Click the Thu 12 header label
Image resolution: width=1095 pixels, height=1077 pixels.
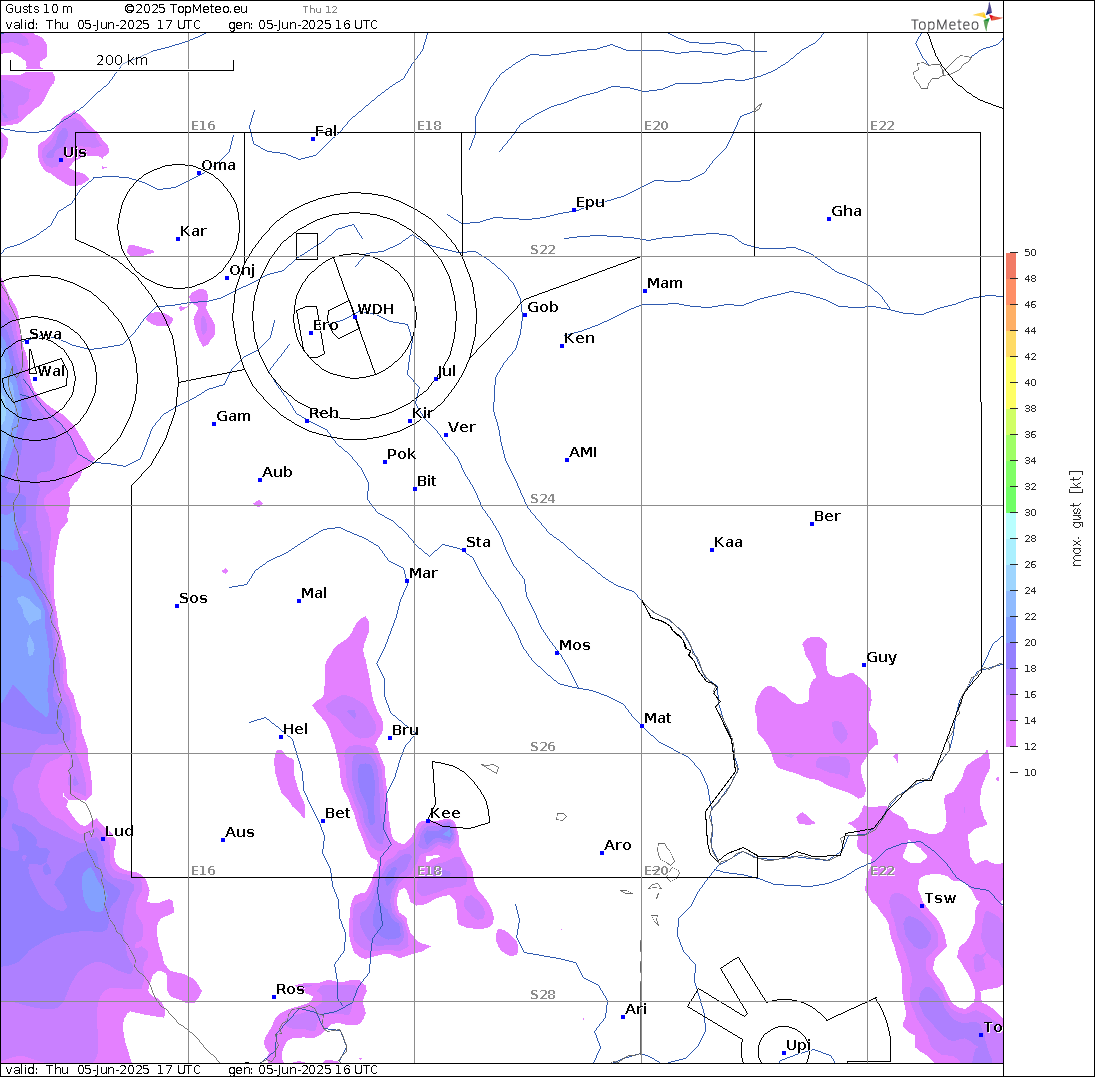pyautogui.click(x=320, y=9)
